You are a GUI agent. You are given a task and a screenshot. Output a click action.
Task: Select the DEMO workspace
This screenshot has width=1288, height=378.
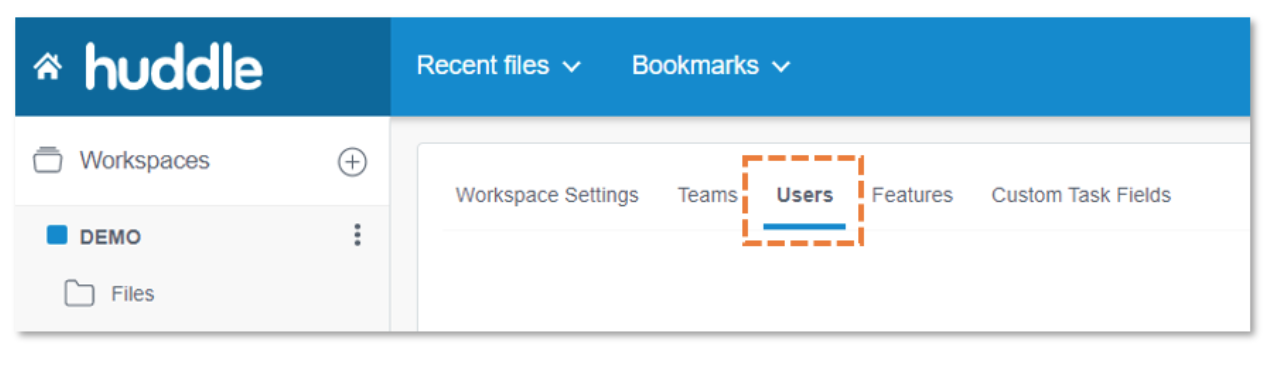110,237
